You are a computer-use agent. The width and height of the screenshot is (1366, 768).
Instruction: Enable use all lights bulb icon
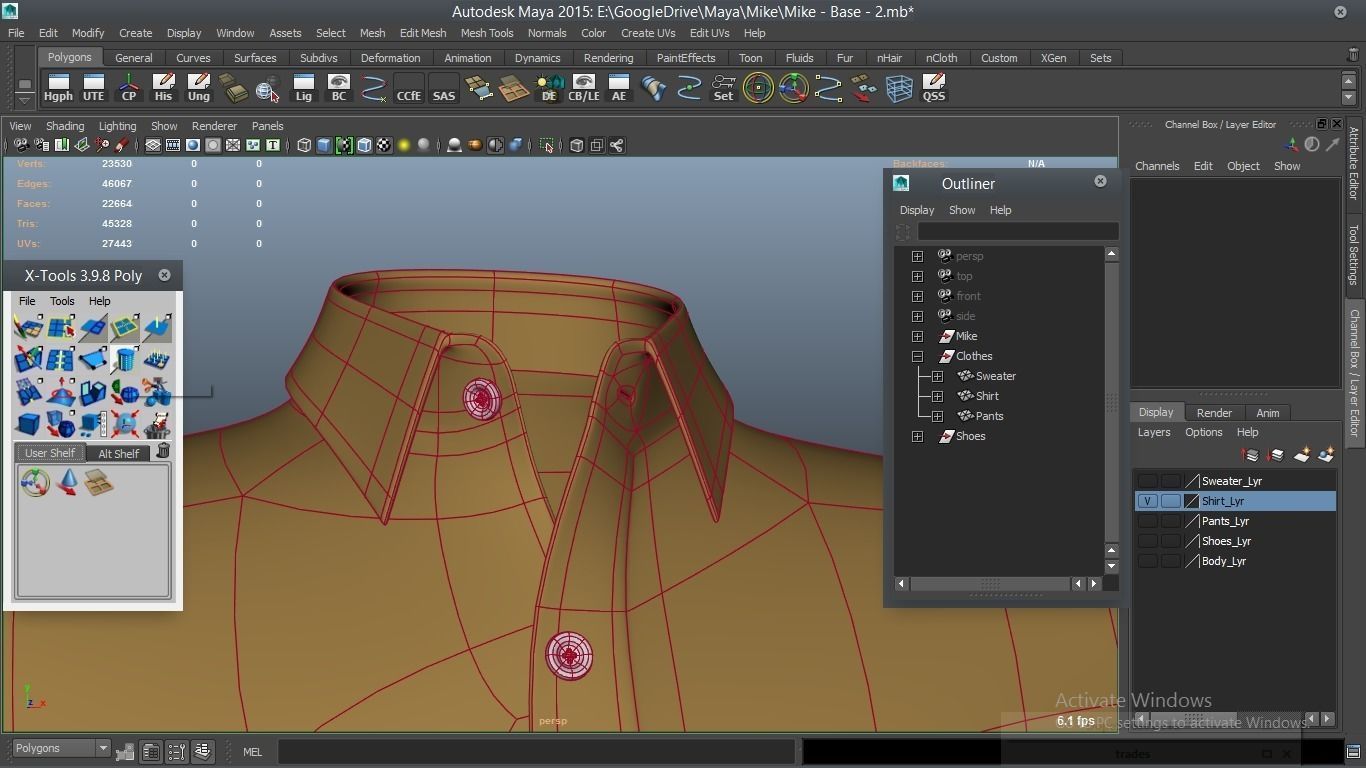pos(404,146)
